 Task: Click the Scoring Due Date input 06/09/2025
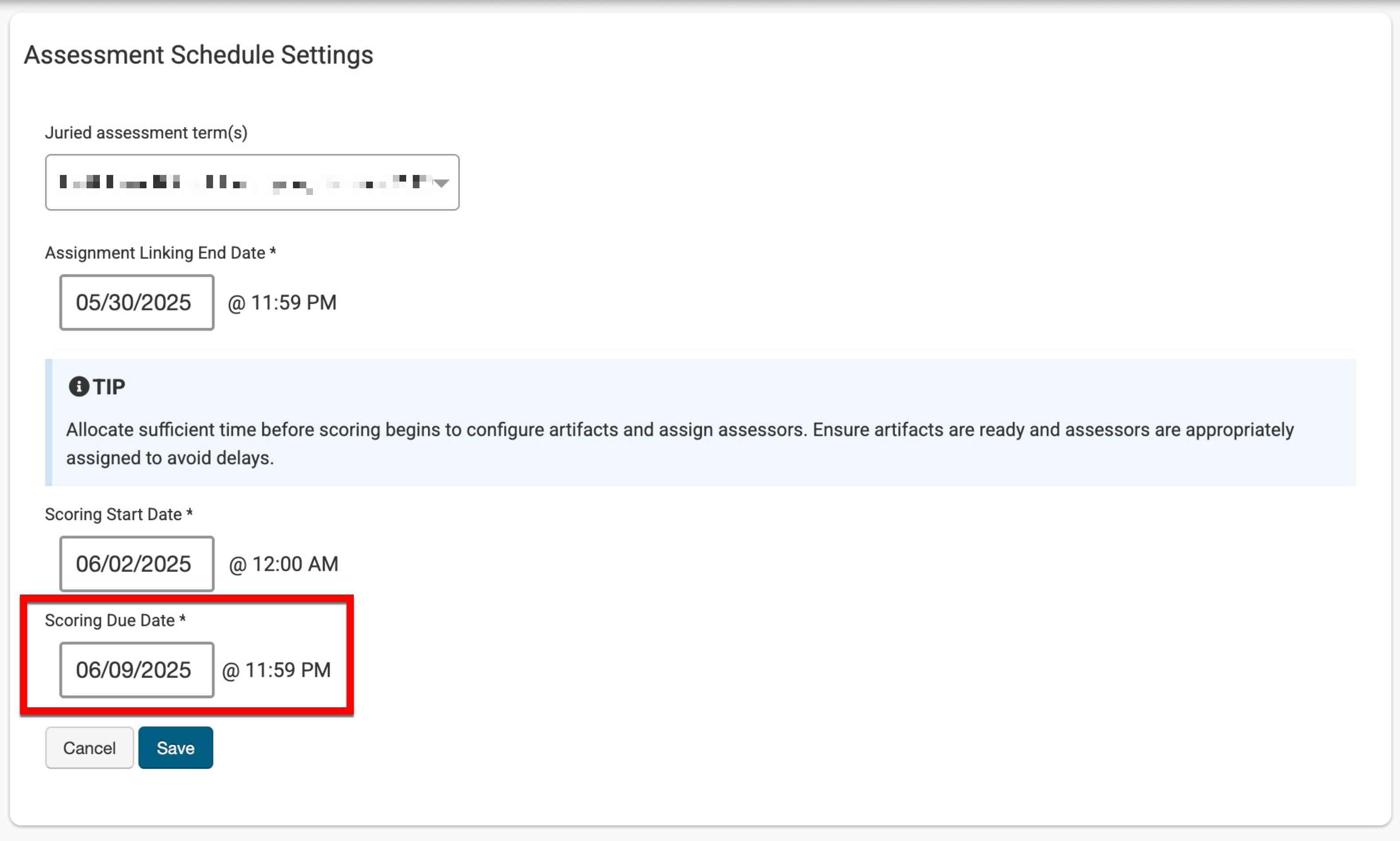pos(136,670)
